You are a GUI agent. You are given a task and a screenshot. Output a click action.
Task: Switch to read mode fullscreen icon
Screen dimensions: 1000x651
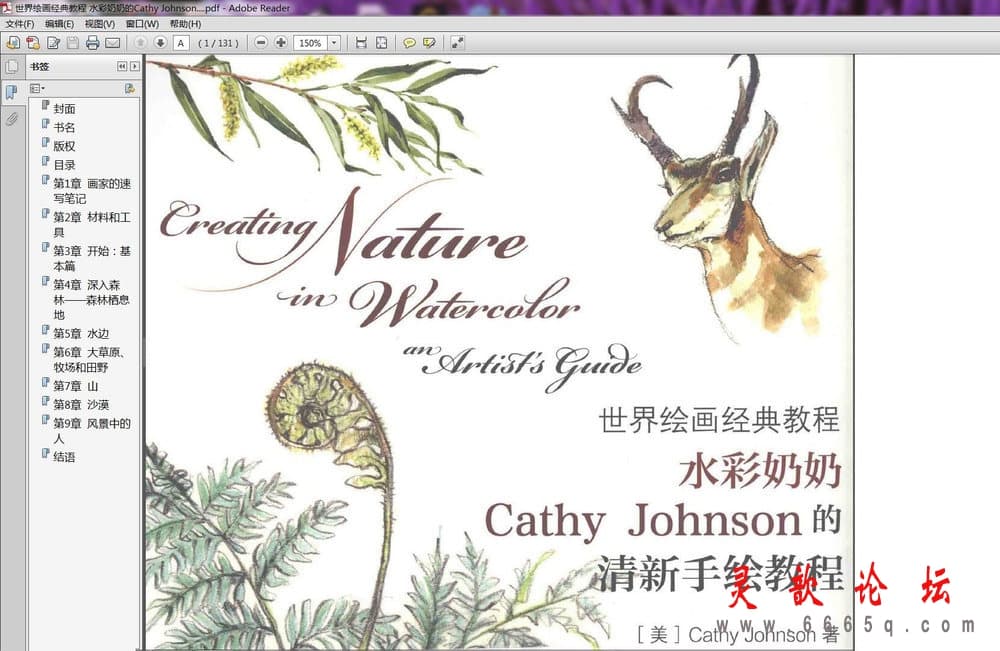click(x=457, y=43)
